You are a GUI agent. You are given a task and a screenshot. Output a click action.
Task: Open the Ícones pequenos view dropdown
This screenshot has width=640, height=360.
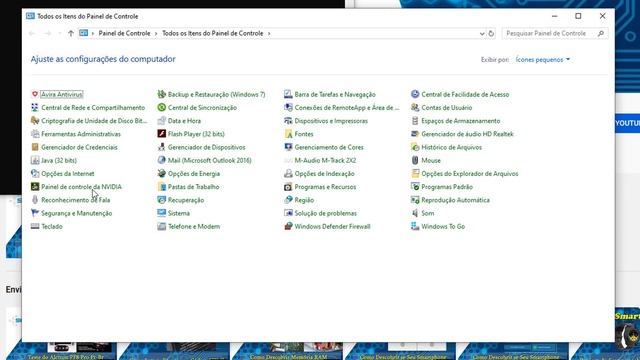pos(542,60)
